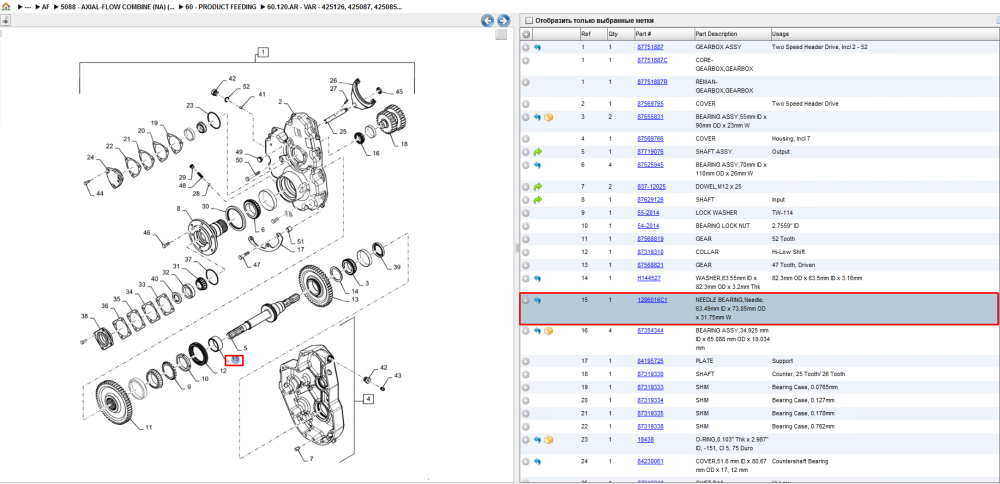Open part number link 87319330
Image resolution: width=1000 pixels, height=484 pixels.
pos(650,374)
